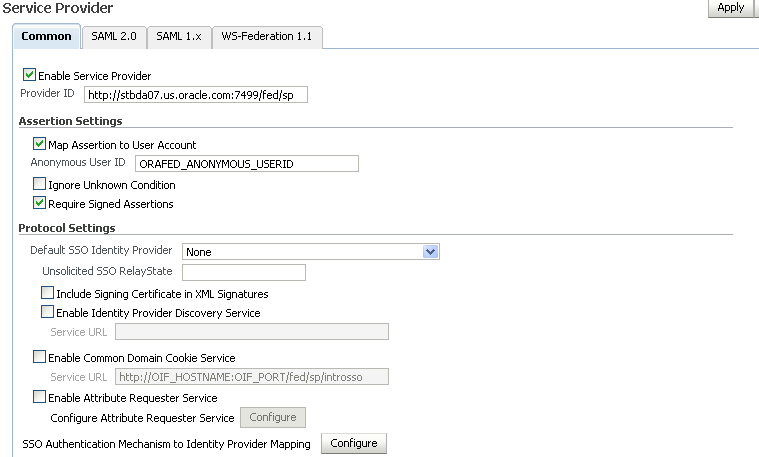
Task: Uncheck Enable Service Provider checkbox
Action: [x=29, y=75]
